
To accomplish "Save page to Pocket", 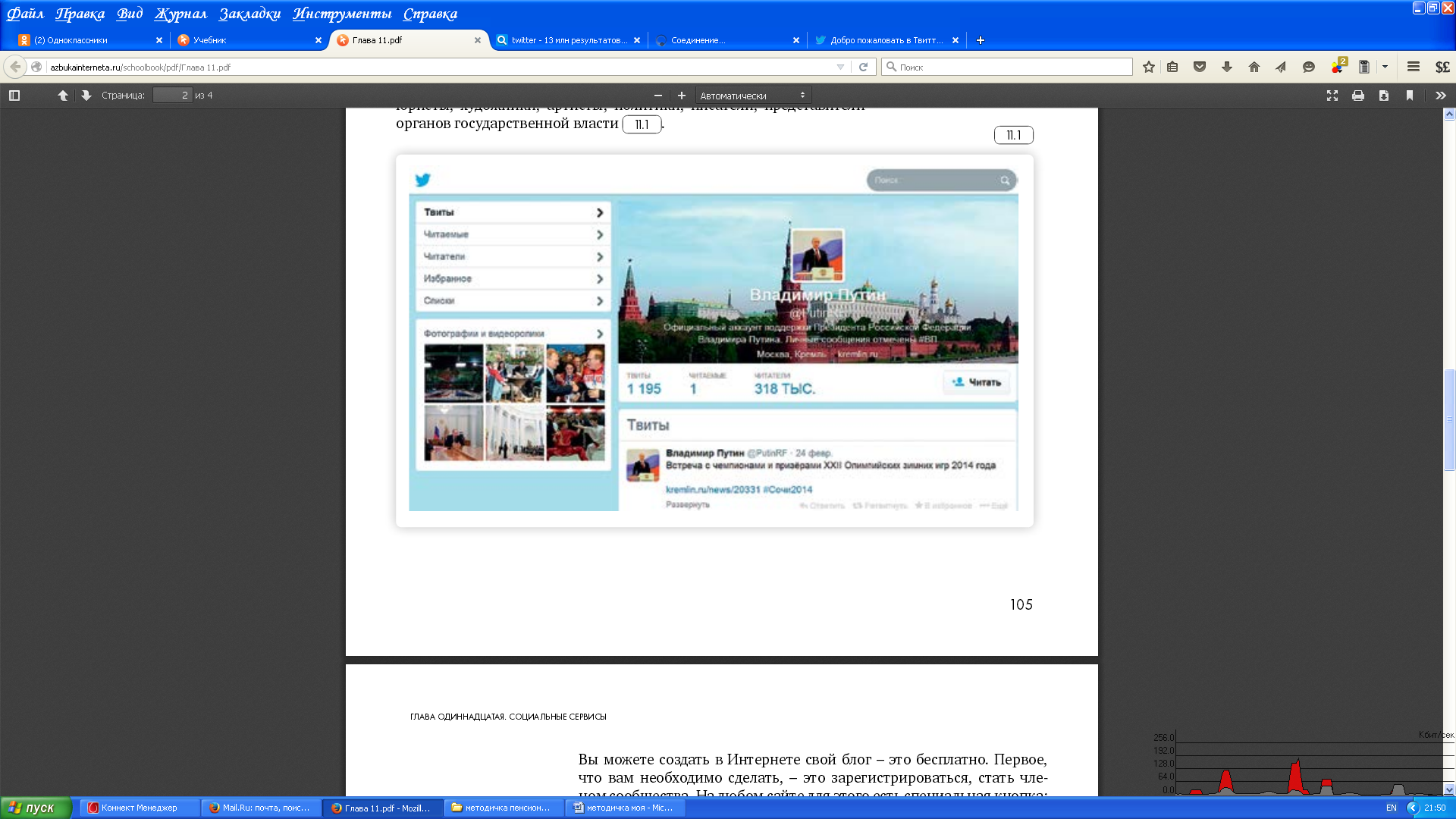I will pyautogui.click(x=1200, y=67).
